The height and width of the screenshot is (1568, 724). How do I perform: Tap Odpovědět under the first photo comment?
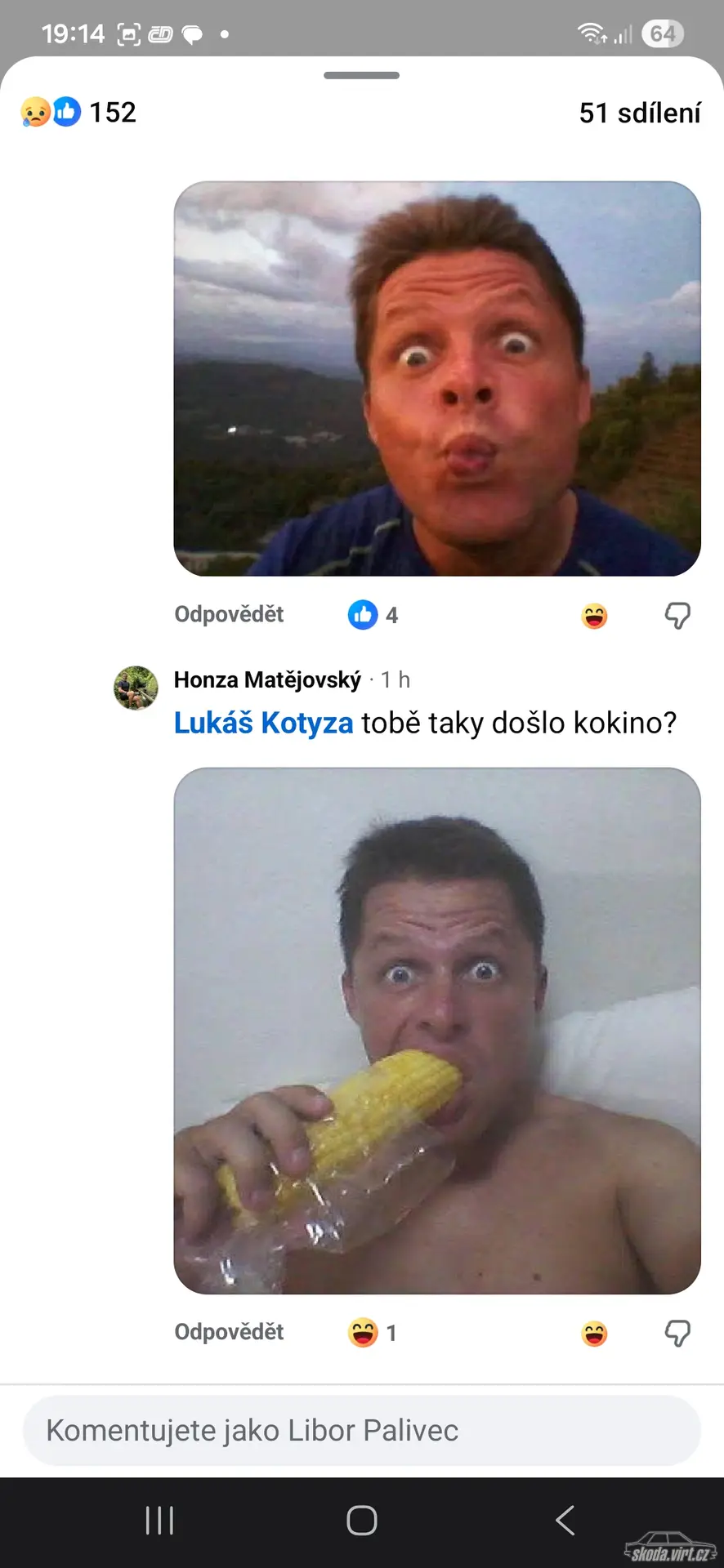point(229,614)
